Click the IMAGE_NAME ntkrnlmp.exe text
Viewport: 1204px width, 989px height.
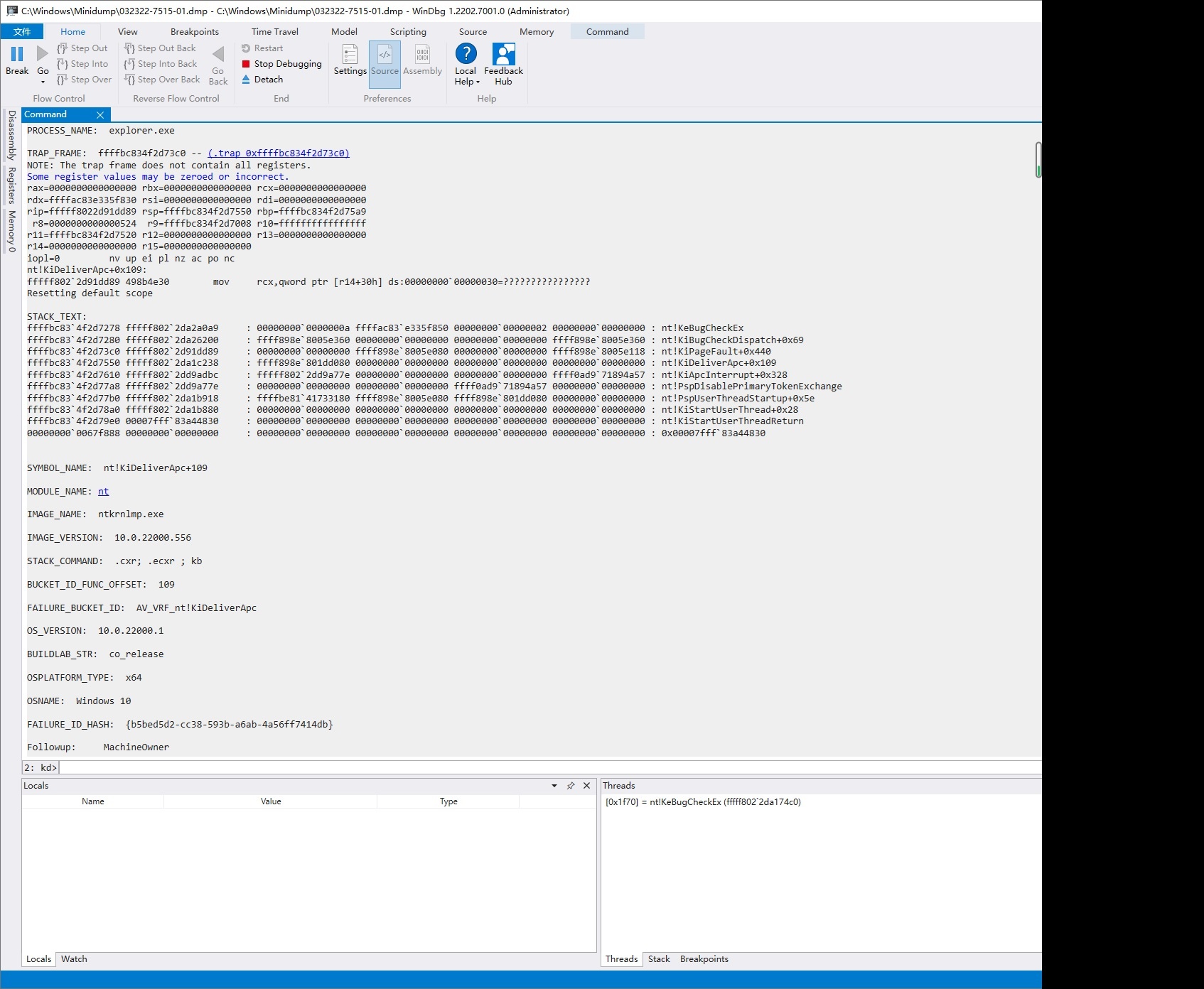pyautogui.click(x=95, y=514)
